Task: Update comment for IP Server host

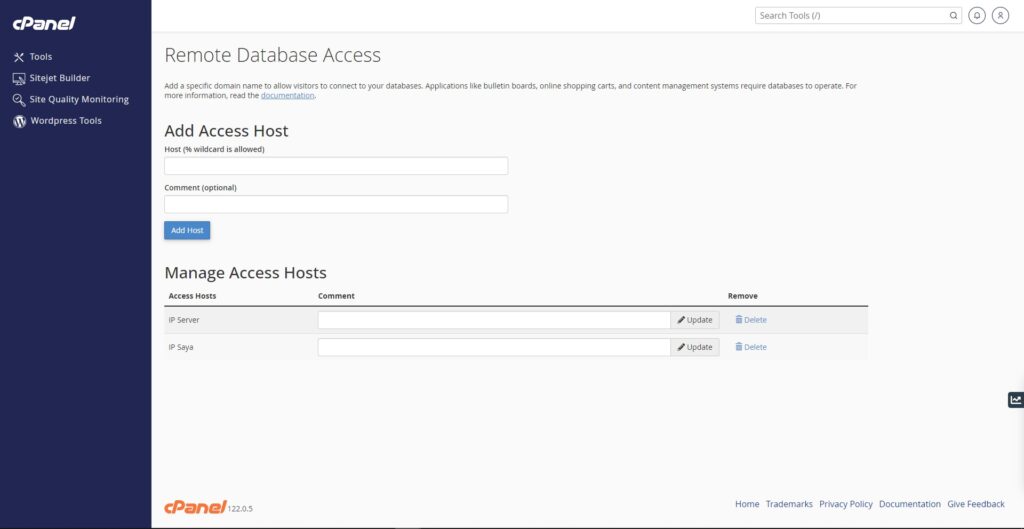Action: (x=695, y=320)
